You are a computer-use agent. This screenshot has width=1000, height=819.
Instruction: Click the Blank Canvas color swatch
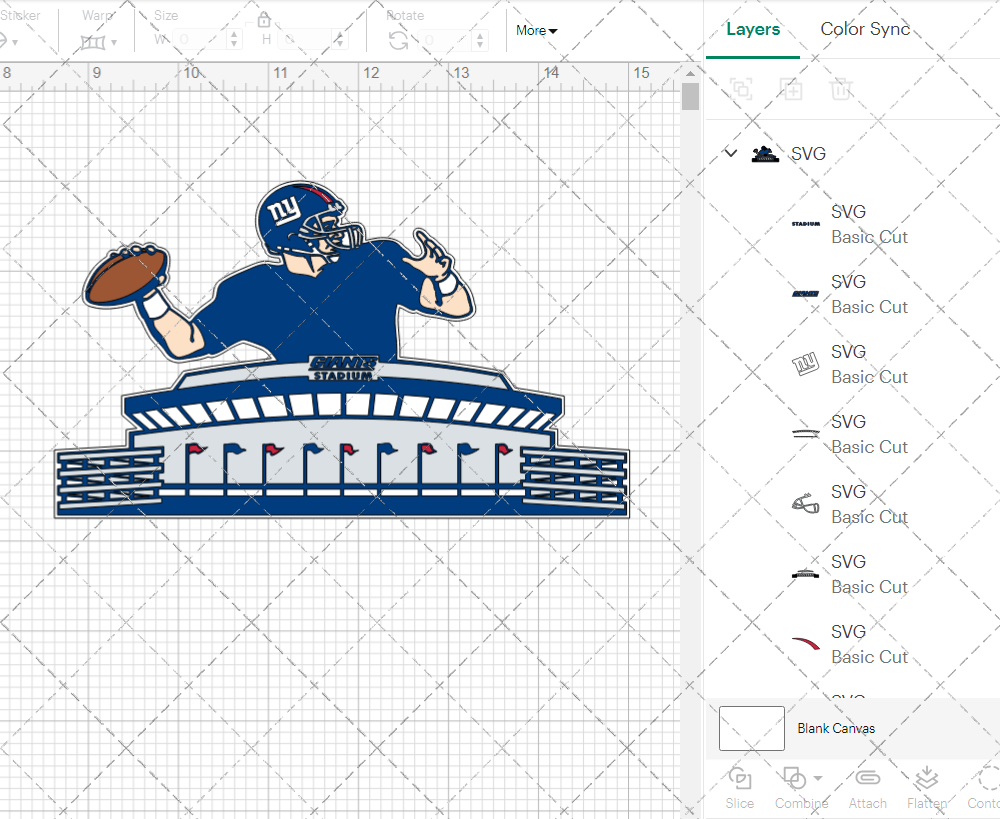click(x=751, y=728)
